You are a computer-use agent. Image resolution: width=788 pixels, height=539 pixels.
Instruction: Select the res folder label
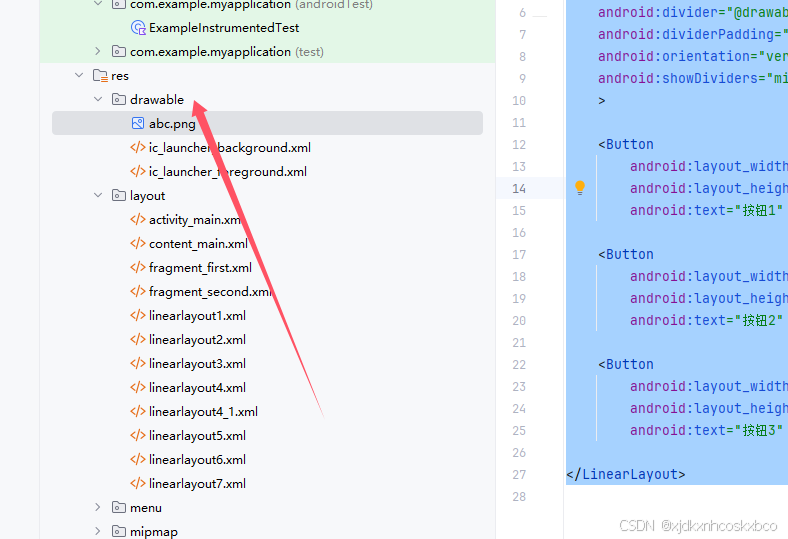pyautogui.click(x=120, y=76)
